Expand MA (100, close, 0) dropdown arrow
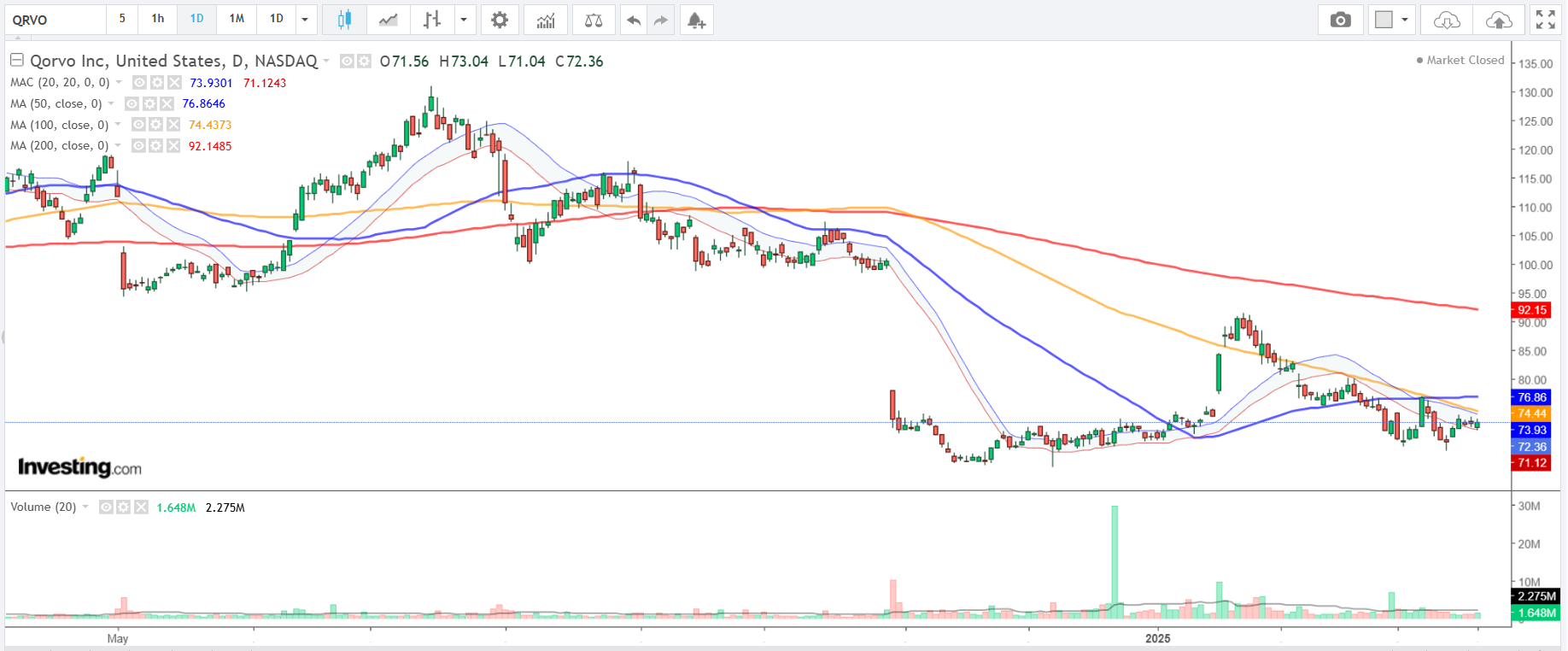The height and width of the screenshot is (651, 1568). coord(118,125)
